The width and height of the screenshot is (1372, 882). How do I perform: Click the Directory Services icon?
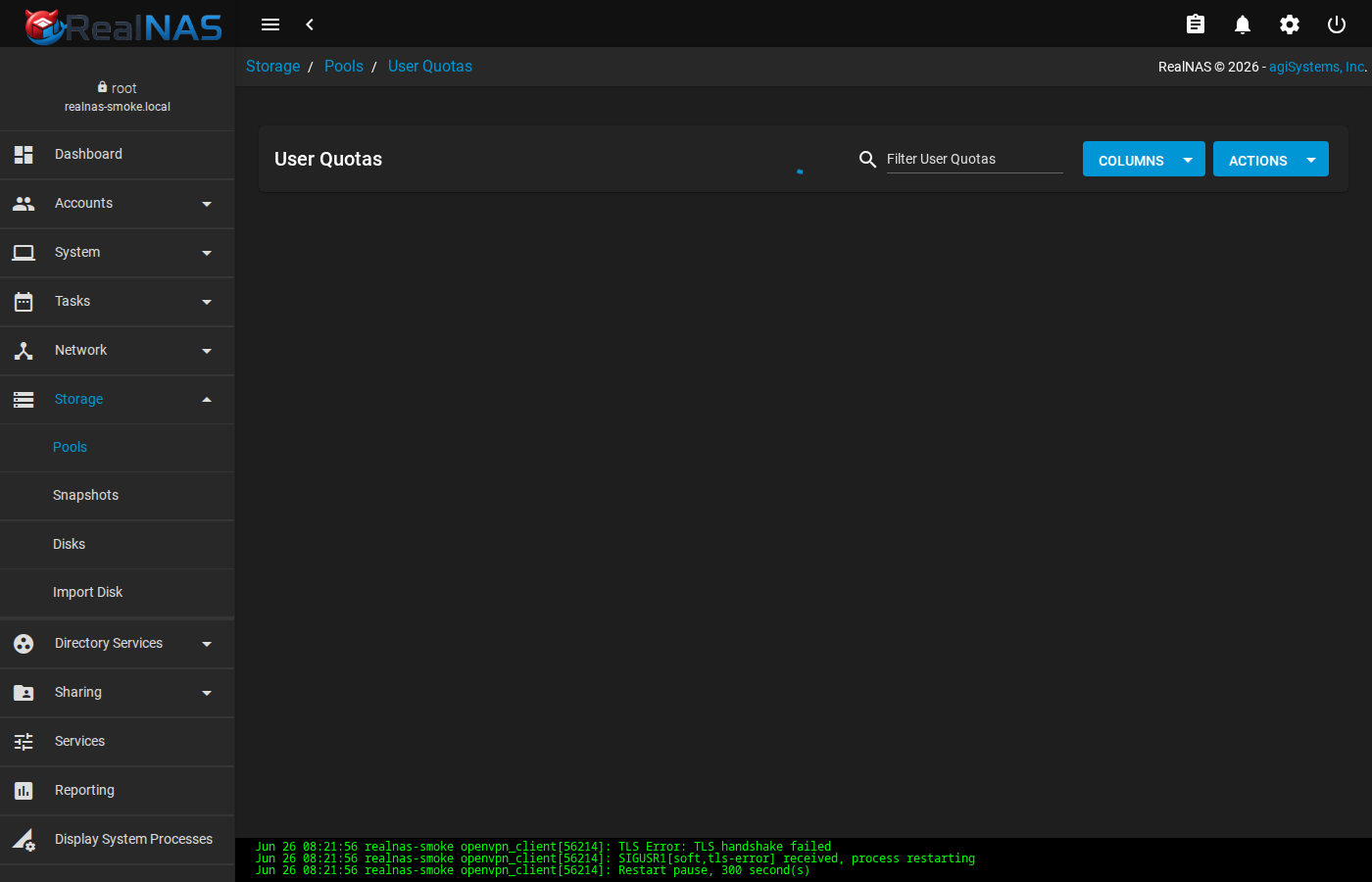point(24,643)
